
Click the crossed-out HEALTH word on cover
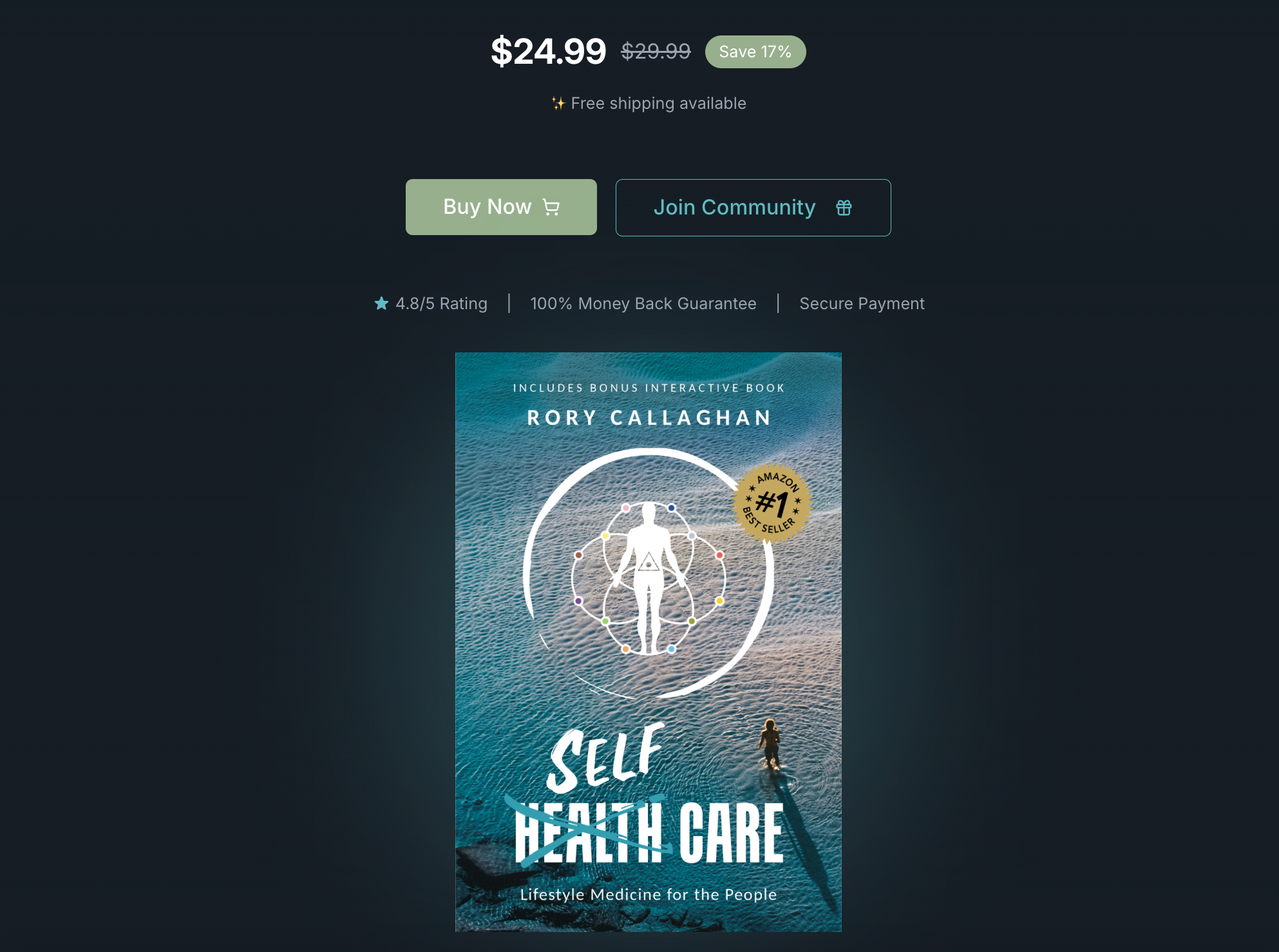tap(589, 832)
